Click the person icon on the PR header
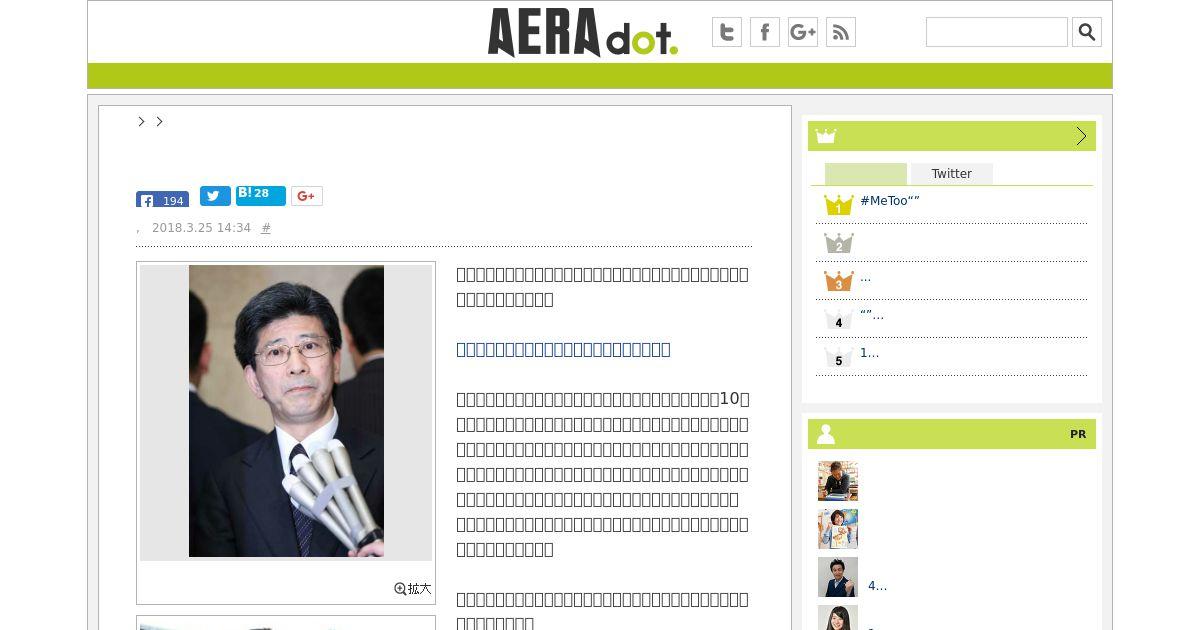 (826, 434)
